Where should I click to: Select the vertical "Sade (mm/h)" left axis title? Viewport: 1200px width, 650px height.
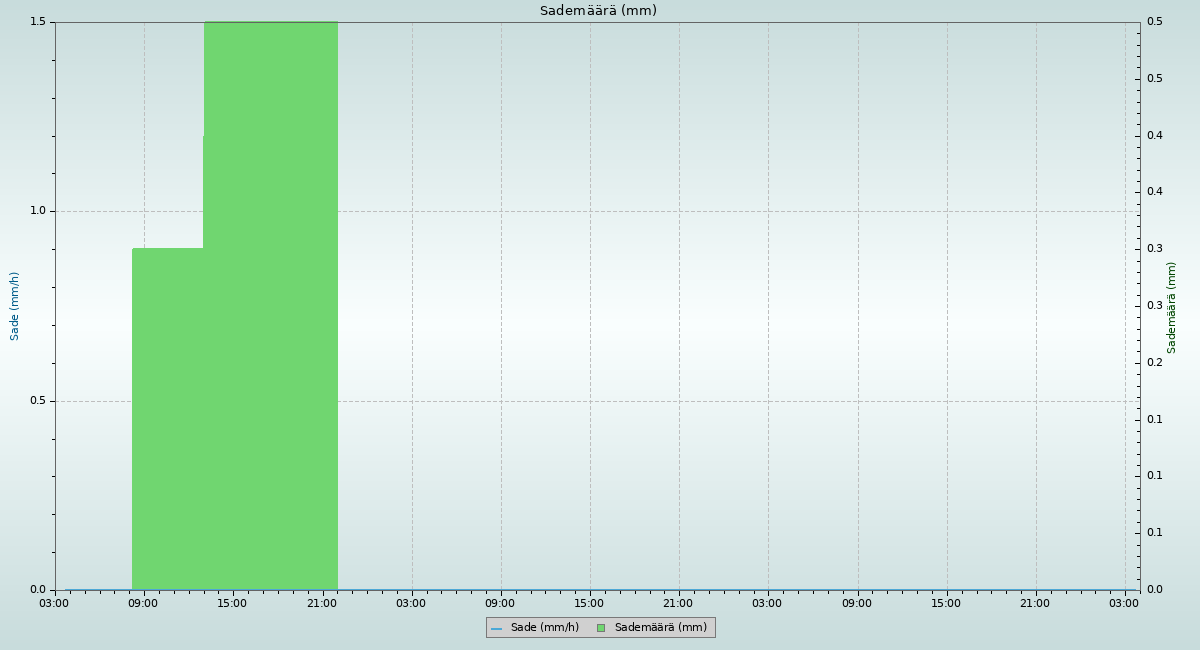pyautogui.click(x=15, y=306)
